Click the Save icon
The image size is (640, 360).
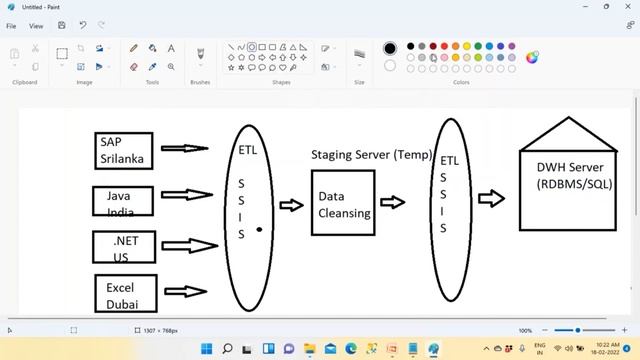62,25
